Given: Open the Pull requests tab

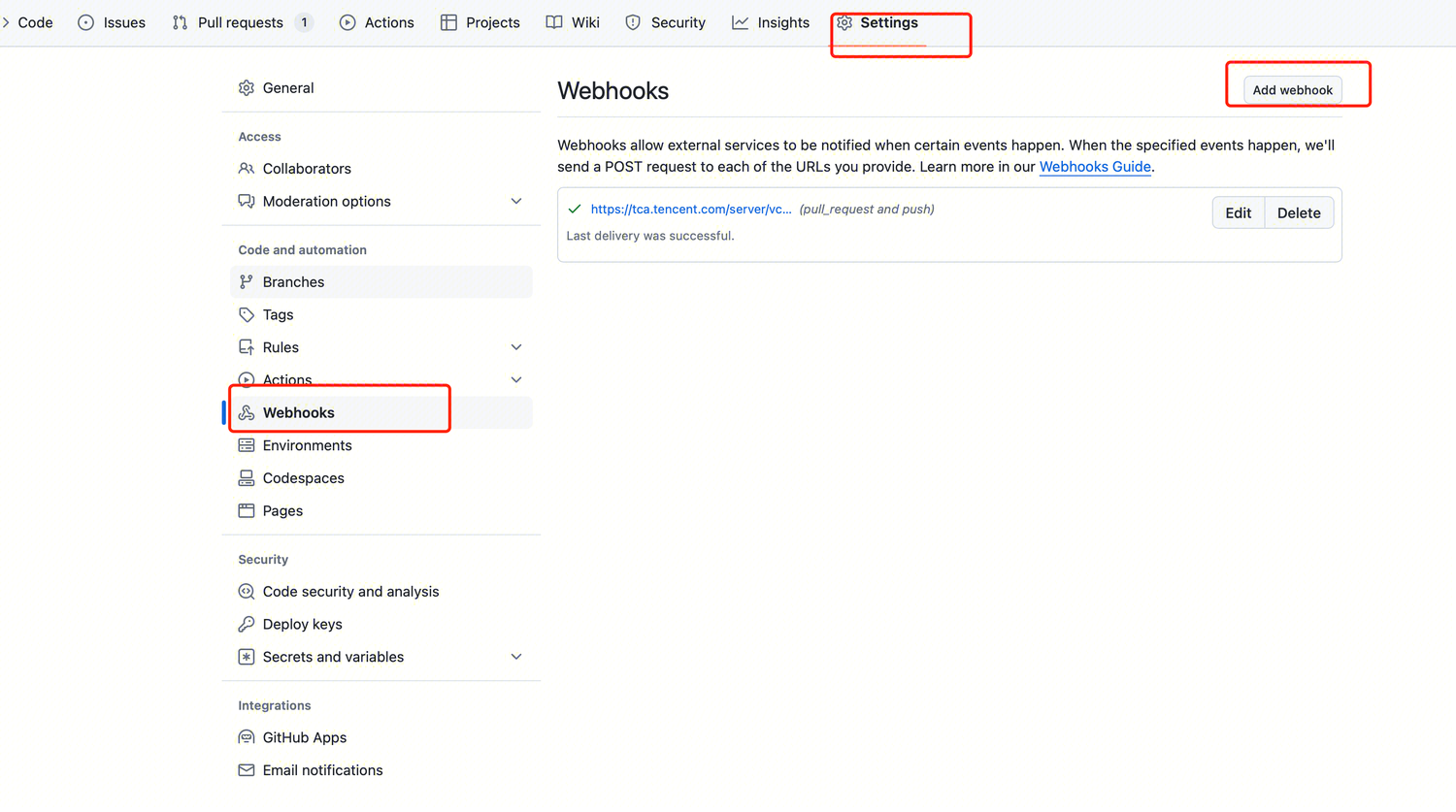Looking at the screenshot, I should point(242,22).
